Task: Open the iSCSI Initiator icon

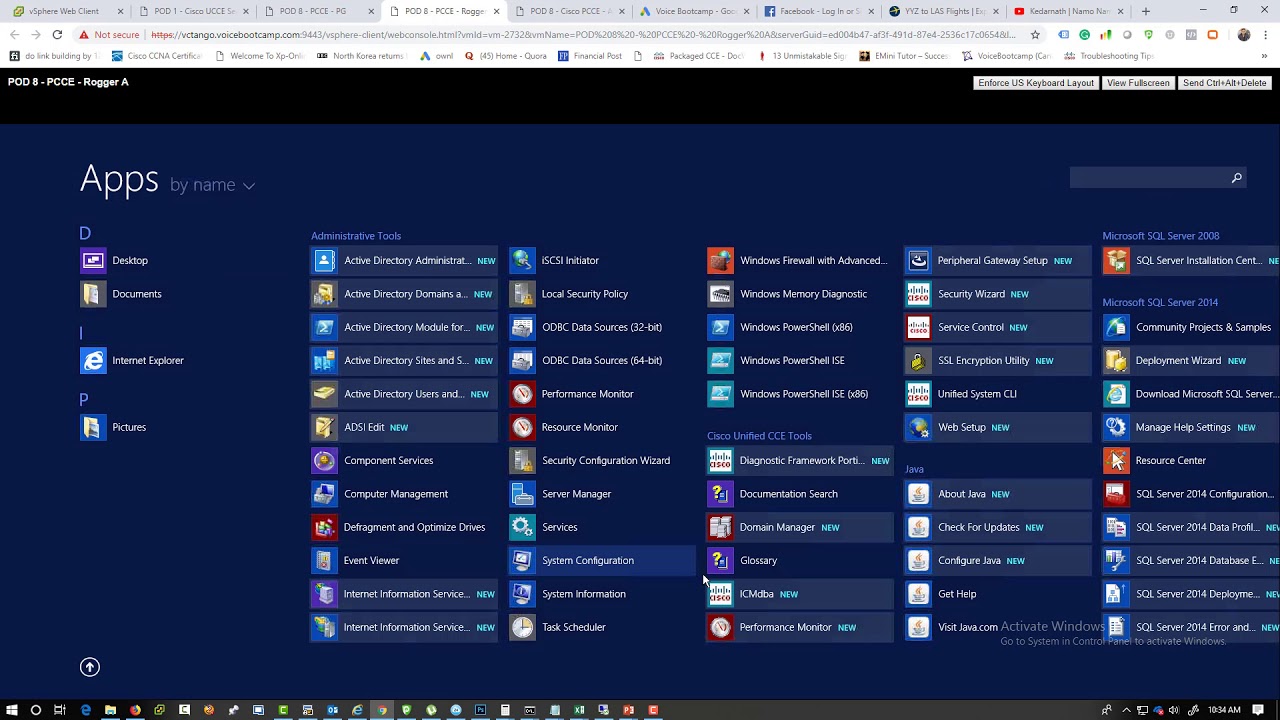Action: (x=522, y=261)
